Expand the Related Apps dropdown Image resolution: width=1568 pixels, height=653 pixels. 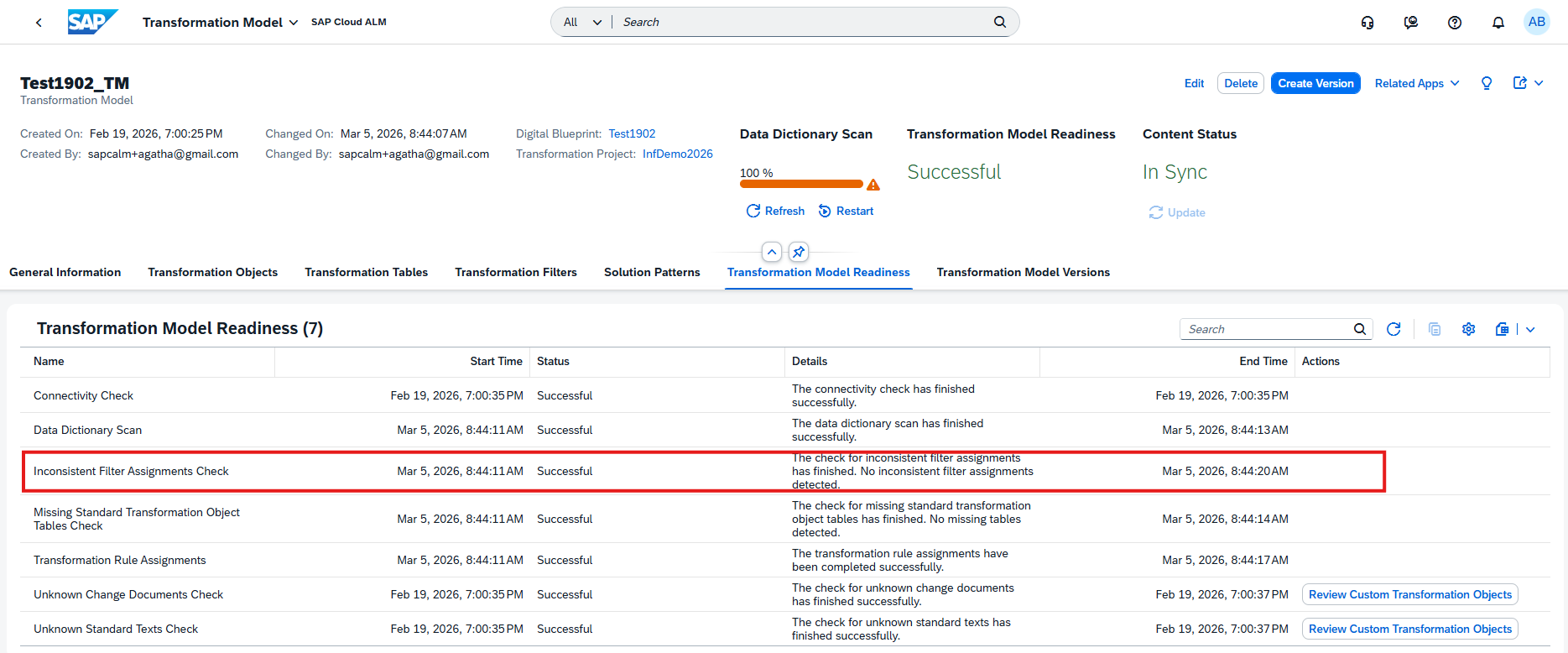click(1416, 83)
